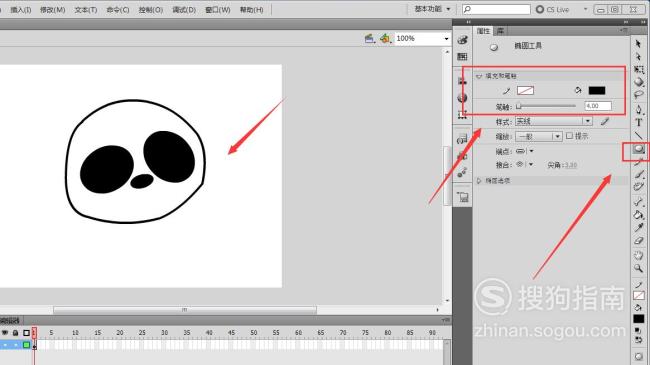Toggle the 提示 stroke hinting checkbox
Image resolution: width=650 pixels, height=365 pixels.
570,136
